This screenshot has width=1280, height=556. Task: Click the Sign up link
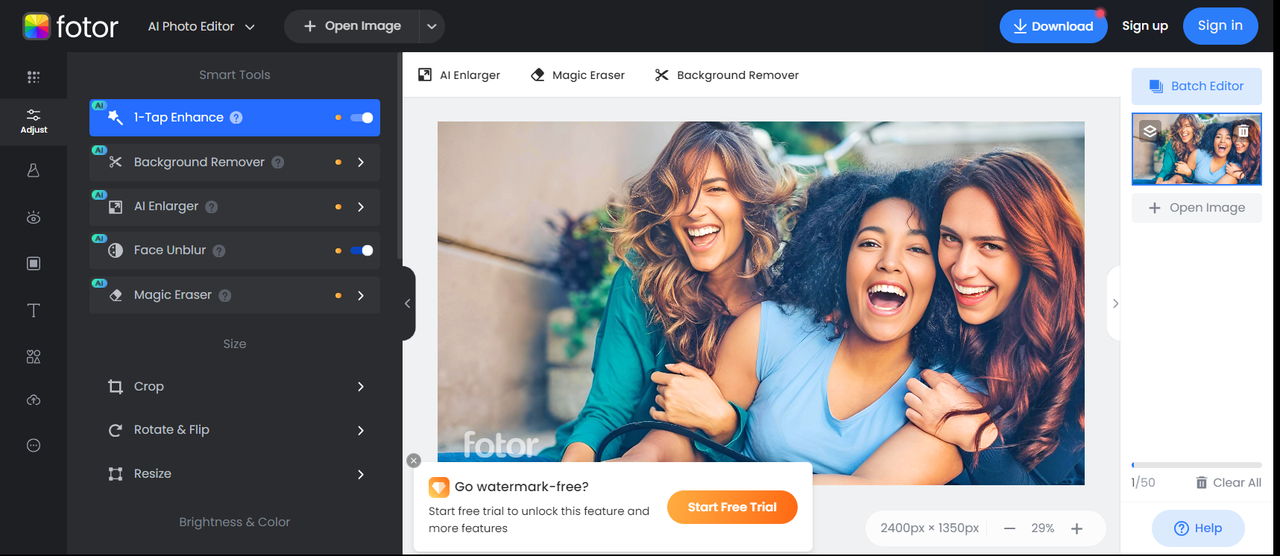coord(1144,26)
